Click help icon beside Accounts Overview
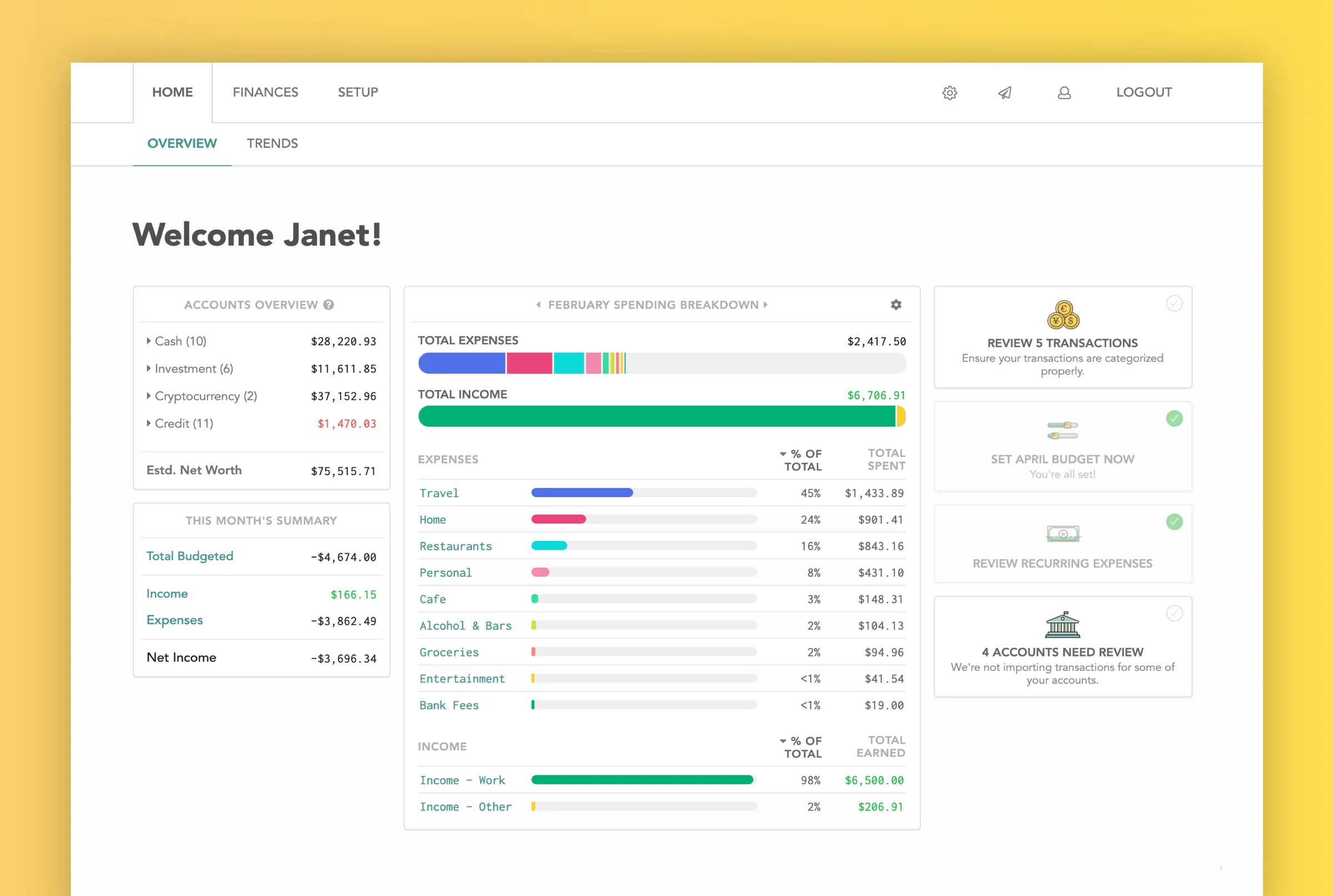1333x896 pixels. tap(329, 304)
